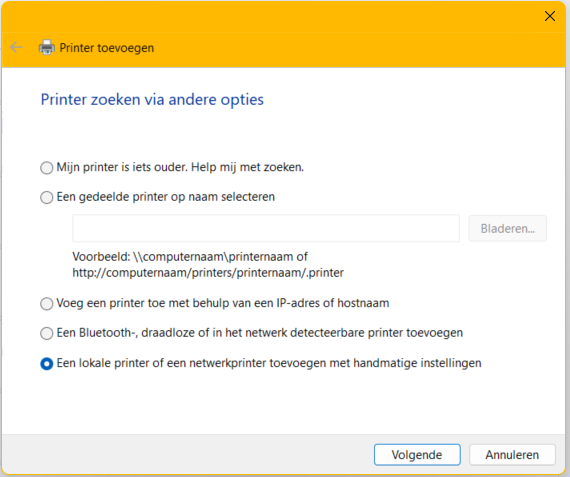Close the Printer toevoegen dialog

550,16
